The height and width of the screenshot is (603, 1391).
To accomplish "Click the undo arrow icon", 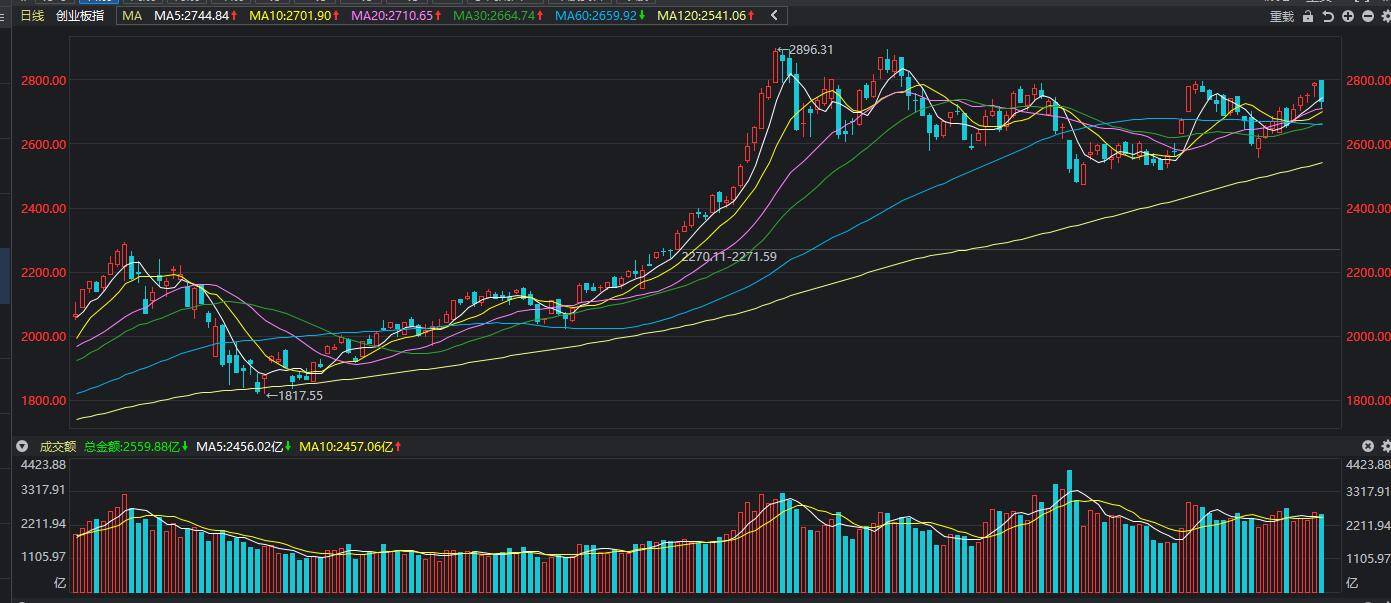I will (x=1328, y=16).
